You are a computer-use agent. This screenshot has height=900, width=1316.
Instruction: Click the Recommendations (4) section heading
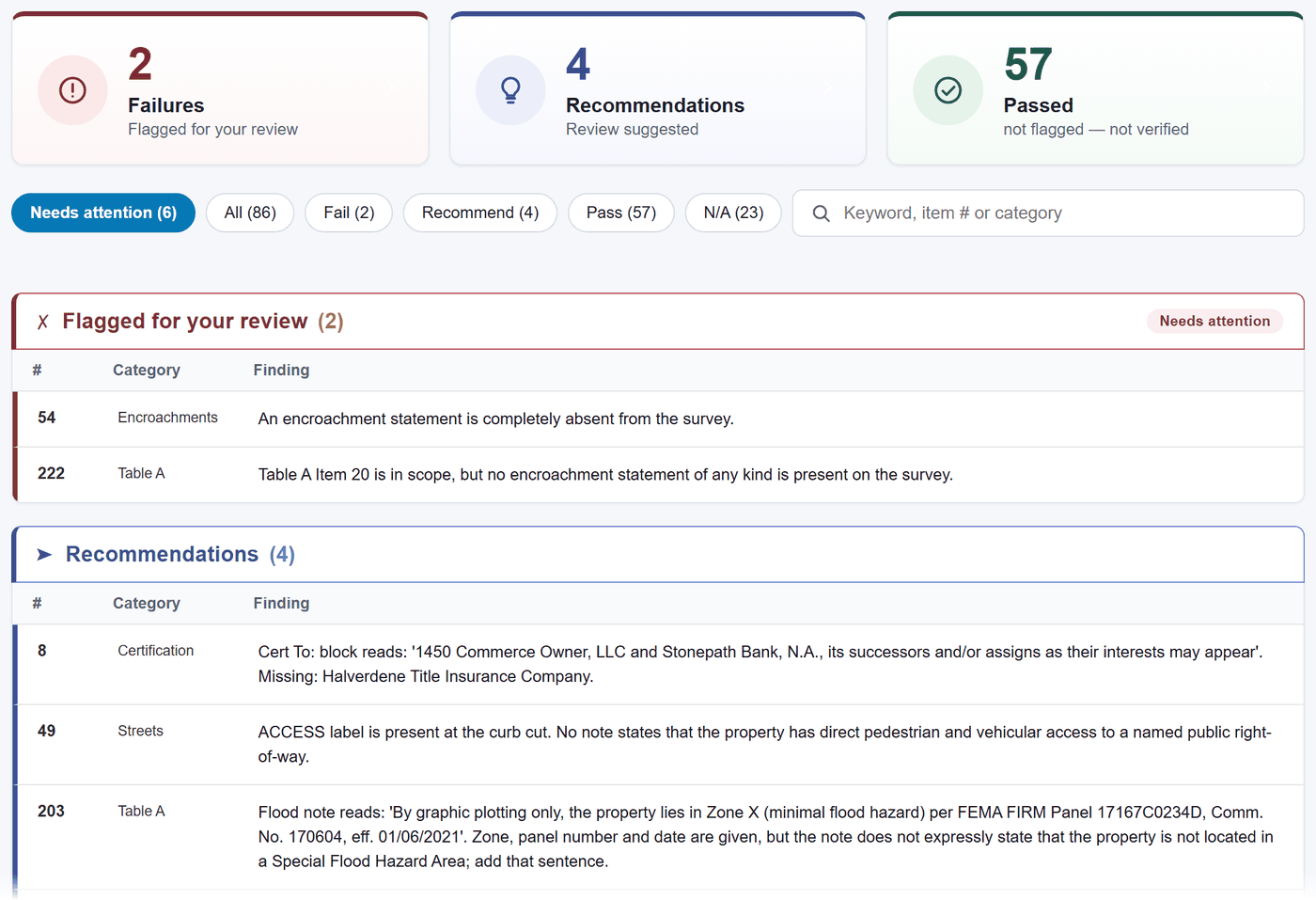coord(180,555)
